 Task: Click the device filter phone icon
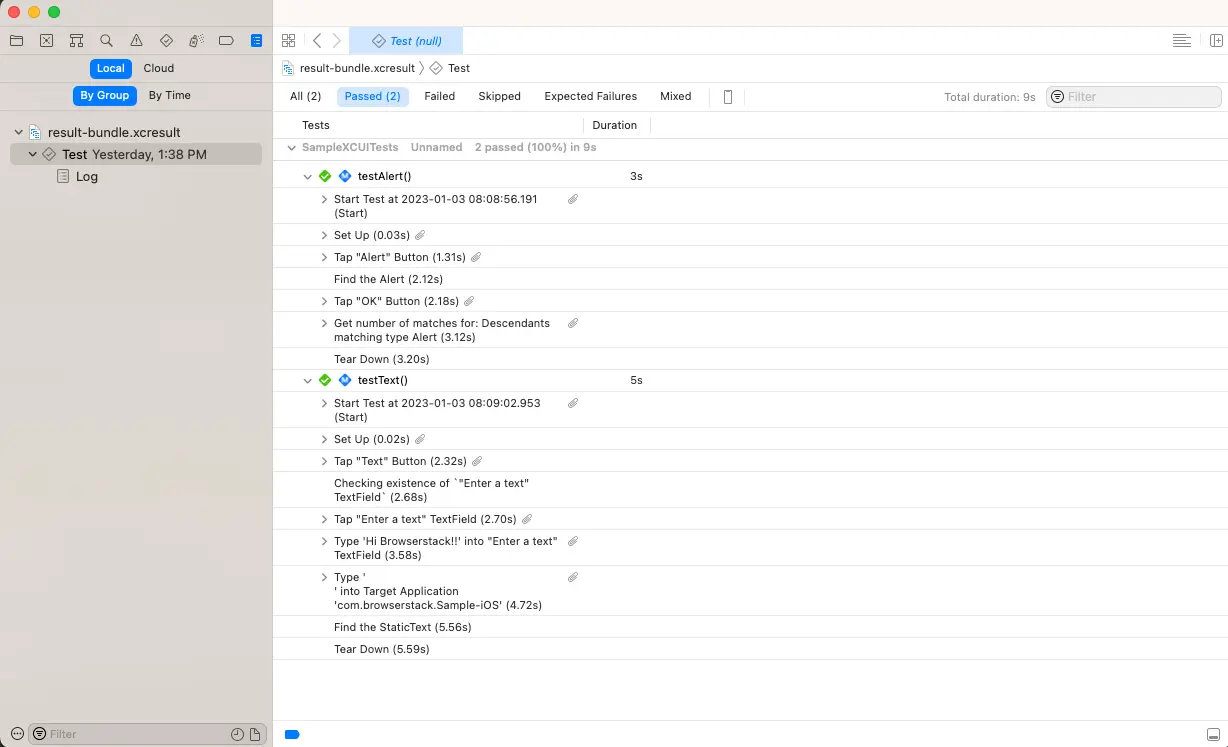(x=728, y=97)
